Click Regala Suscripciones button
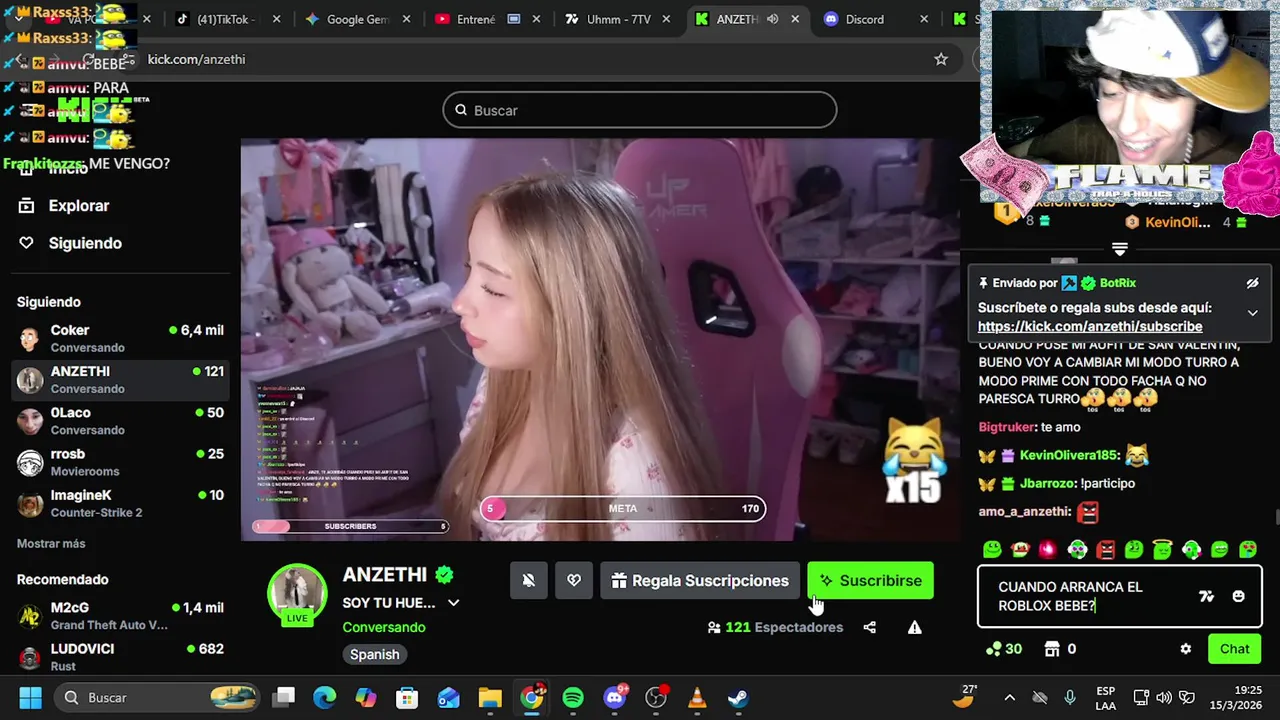1280x720 pixels. click(700, 580)
